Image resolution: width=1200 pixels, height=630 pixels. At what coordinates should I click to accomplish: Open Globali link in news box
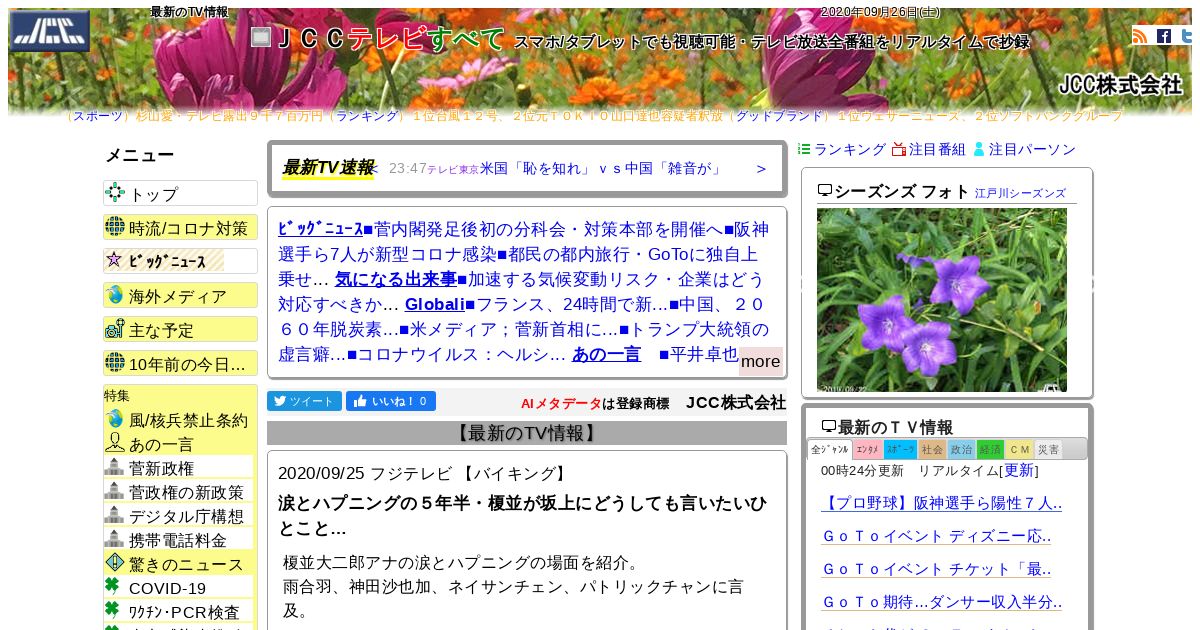tap(434, 304)
